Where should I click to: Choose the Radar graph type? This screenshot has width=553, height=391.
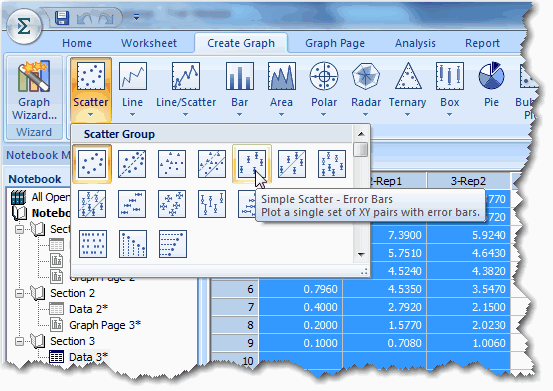366,90
